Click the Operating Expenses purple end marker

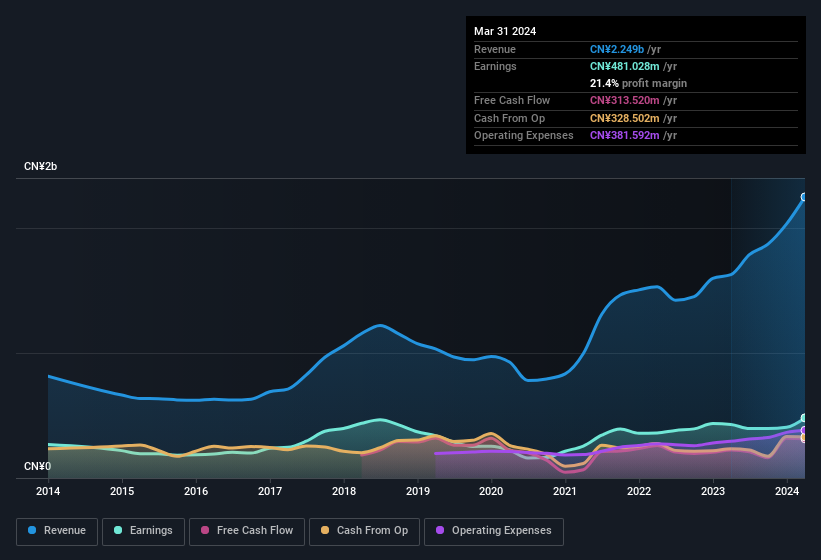coord(804,430)
